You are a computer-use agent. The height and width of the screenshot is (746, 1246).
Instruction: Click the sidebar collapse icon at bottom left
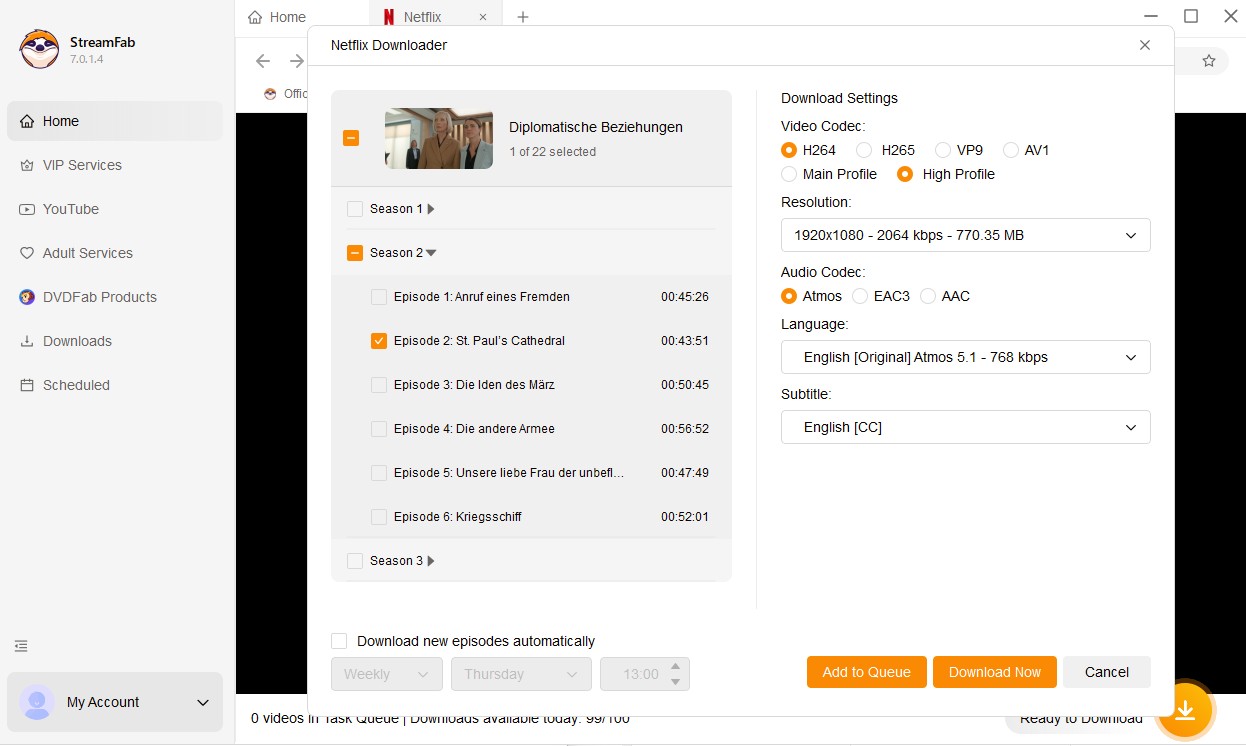pyautogui.click(x=21, y=646)
